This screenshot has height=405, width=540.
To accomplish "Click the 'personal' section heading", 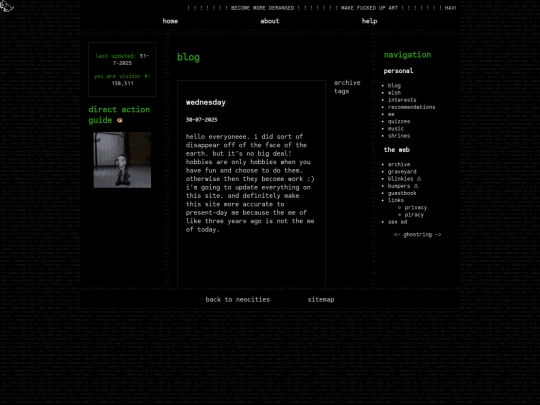I will pos(398,71).
